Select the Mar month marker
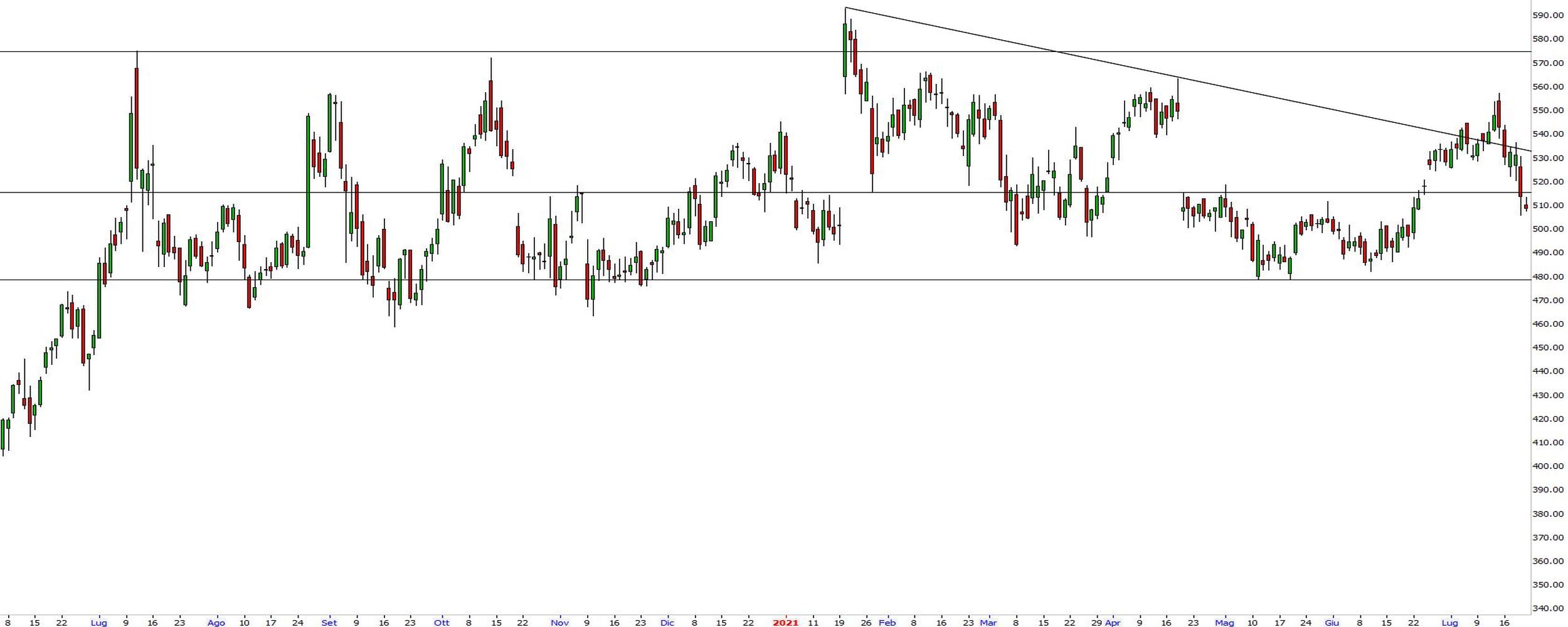1568x627 pixels. (988, 623)
